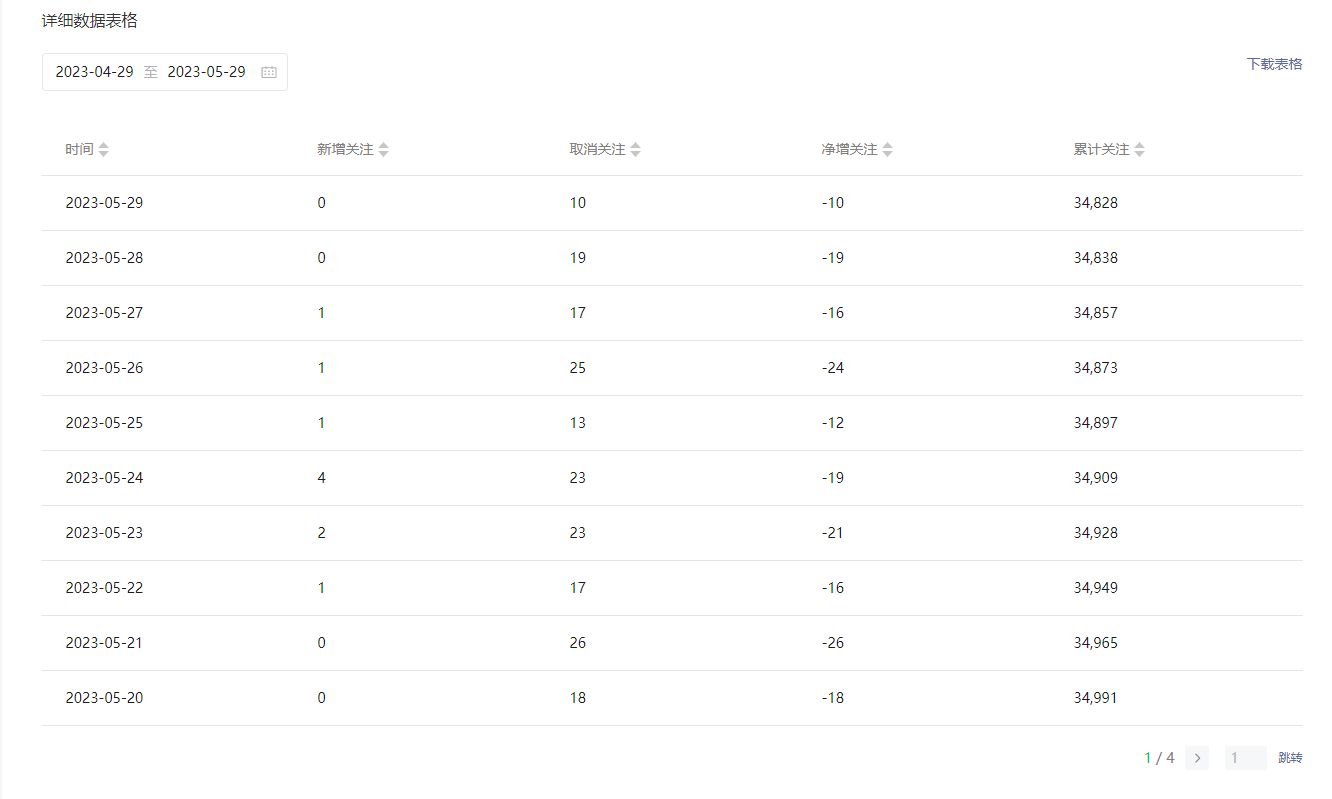
Task: Click 下载表格 download link
Action: (x=1274, y=64)
